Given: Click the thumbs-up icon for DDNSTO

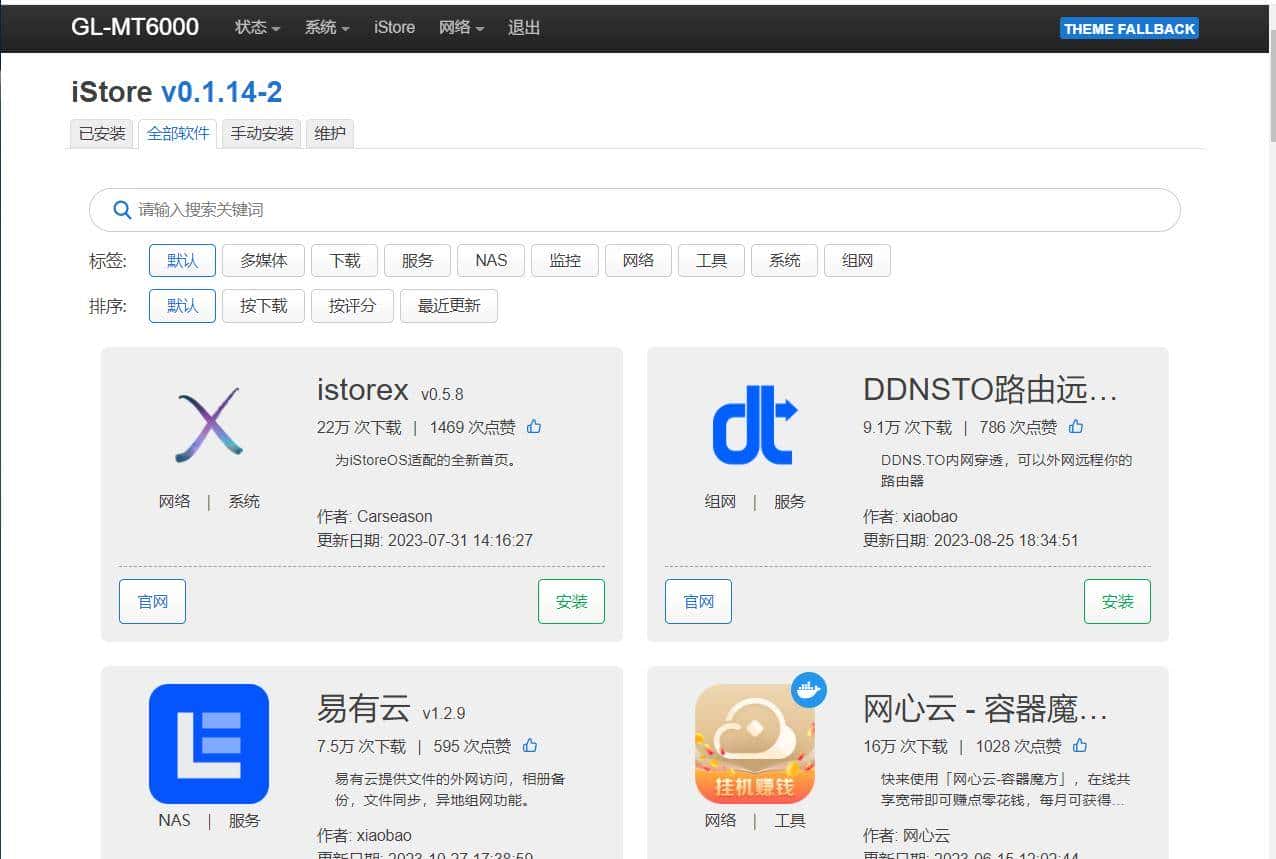Looking at the screenshot, I should (x=1075, y=426).
